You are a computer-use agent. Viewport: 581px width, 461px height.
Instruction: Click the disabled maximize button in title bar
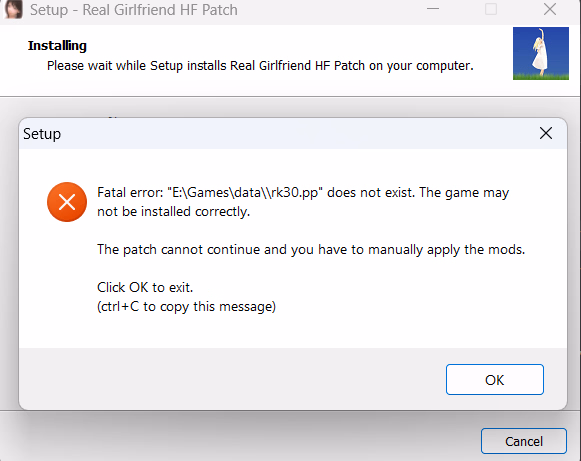click(x=491, y=9)
